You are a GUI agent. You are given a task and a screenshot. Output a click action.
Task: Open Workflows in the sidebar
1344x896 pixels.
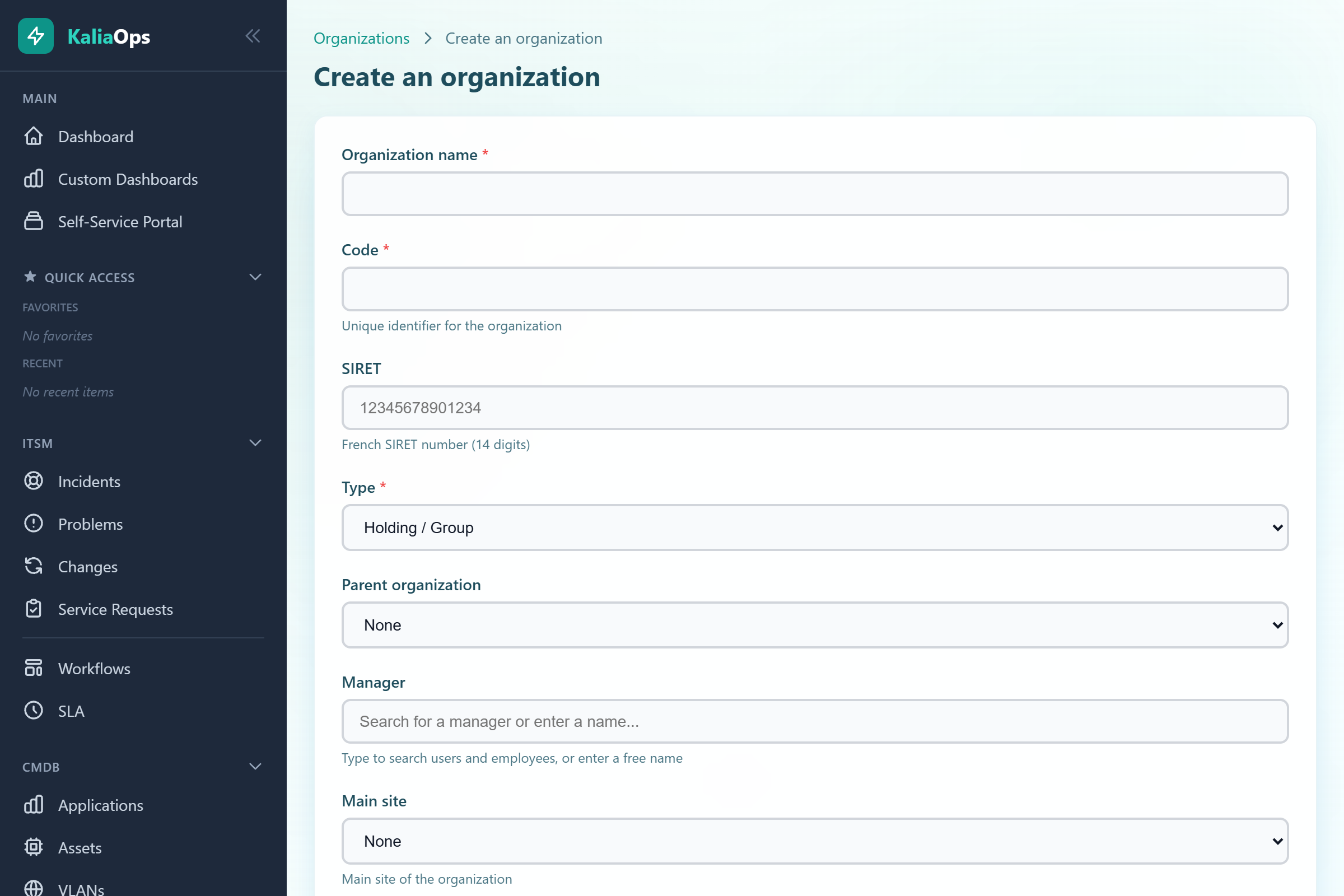click(94, 668)
